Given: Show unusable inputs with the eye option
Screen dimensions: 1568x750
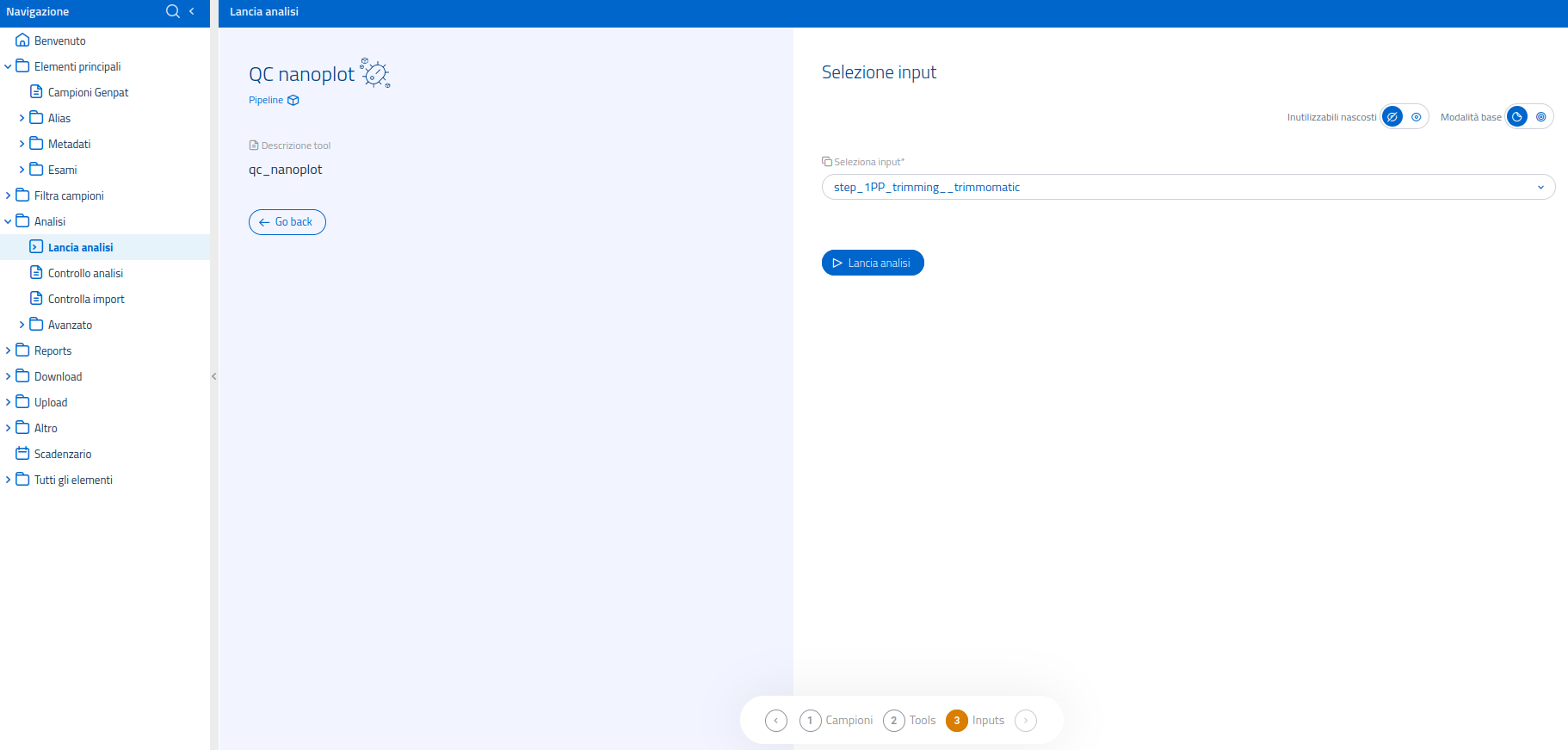Looking at the screenshot, I should pos(1417,117).
